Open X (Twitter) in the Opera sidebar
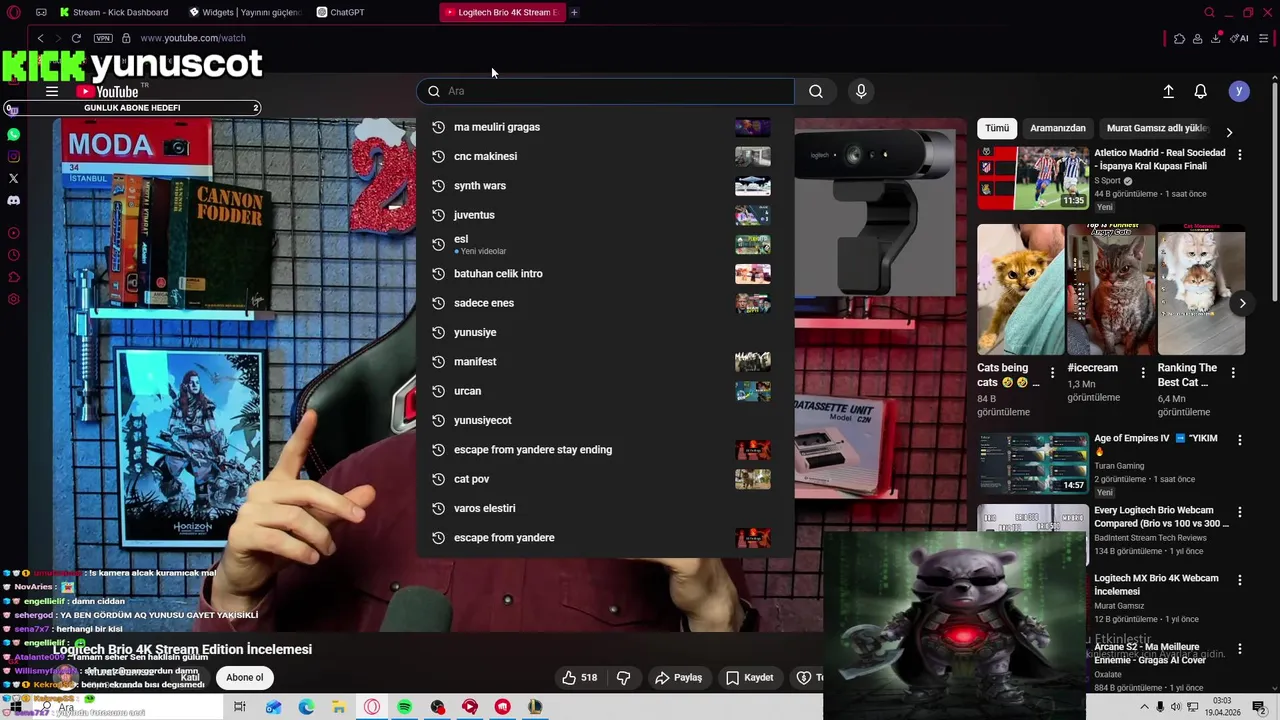Screen dimensions: 1280x720 (13, 178)
